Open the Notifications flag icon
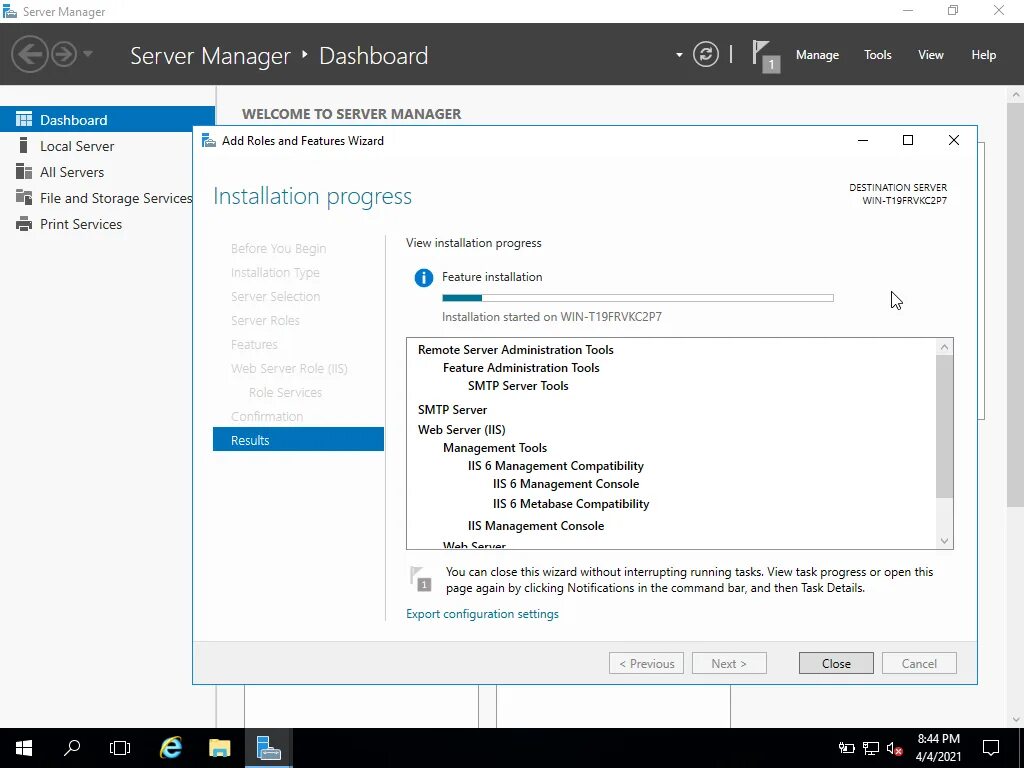The image size is (1024, 768). [x=765, y=56]
